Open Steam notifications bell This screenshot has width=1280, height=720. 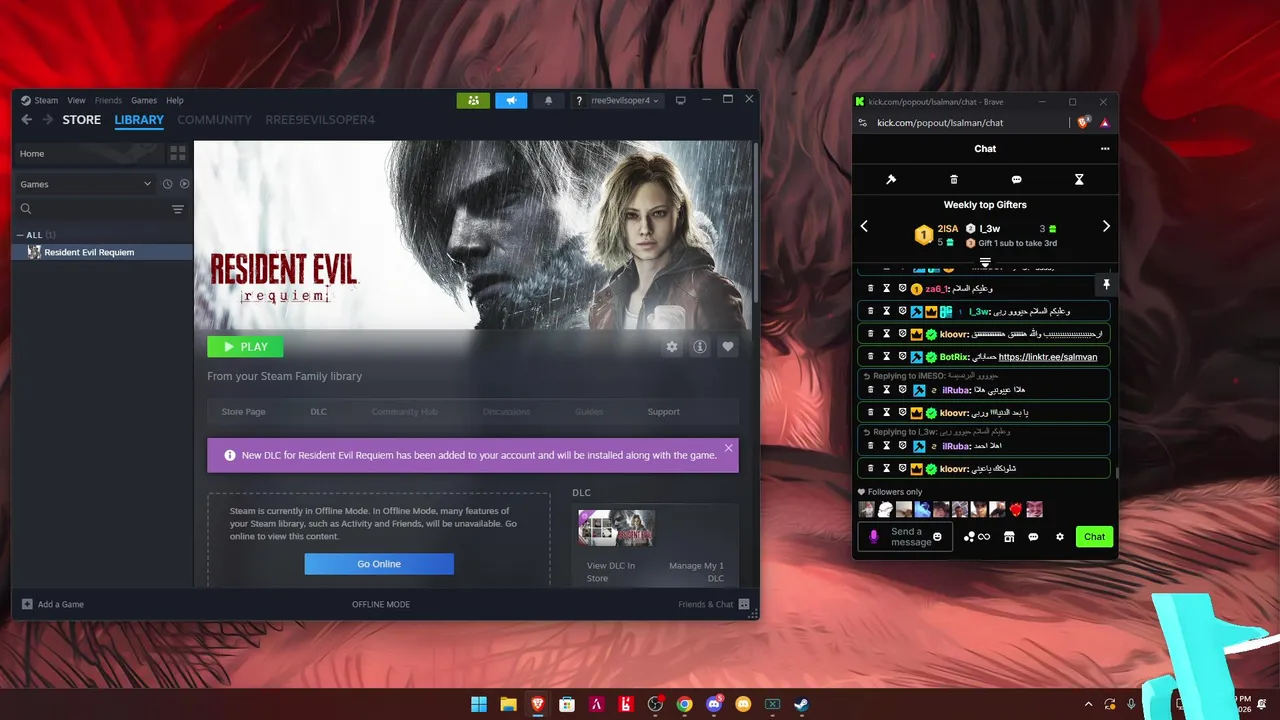coord(548,100)
